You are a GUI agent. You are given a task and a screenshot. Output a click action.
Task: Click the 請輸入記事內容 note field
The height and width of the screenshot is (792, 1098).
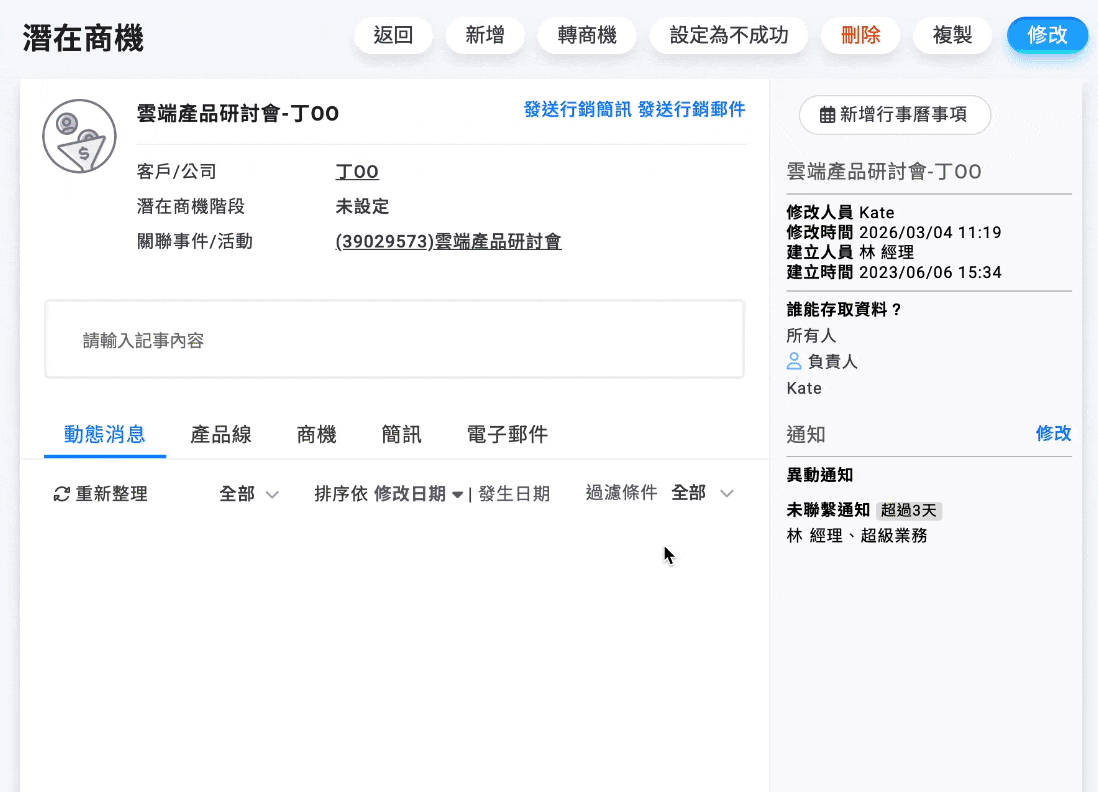pos(394,339)
